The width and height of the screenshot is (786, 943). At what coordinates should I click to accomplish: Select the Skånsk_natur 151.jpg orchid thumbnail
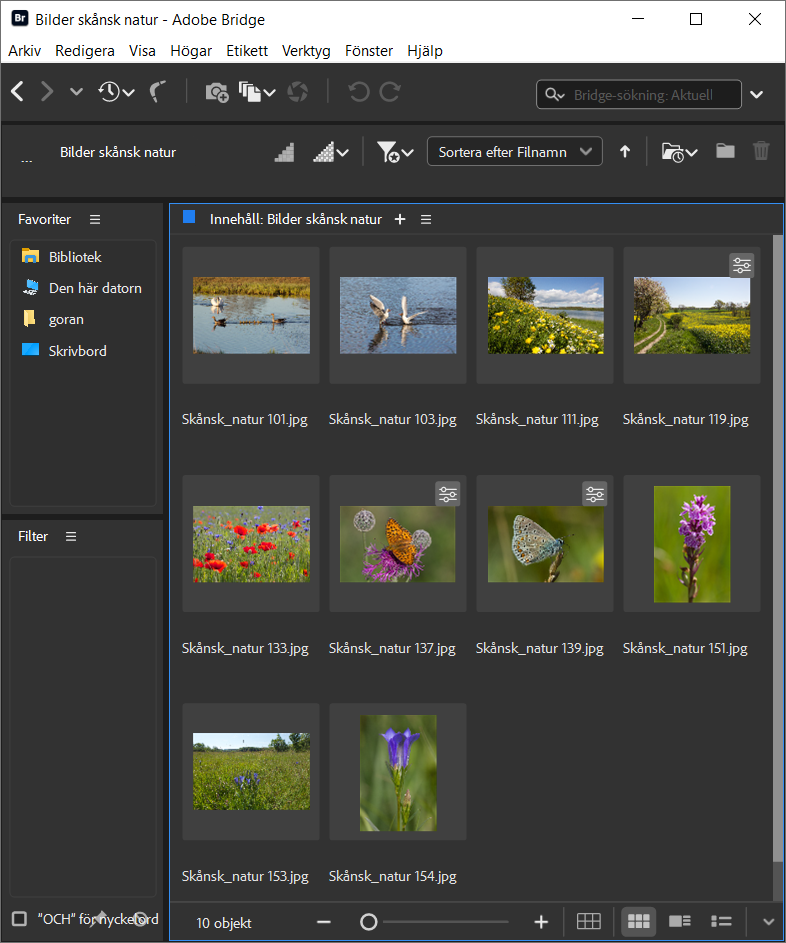point(692,545)
